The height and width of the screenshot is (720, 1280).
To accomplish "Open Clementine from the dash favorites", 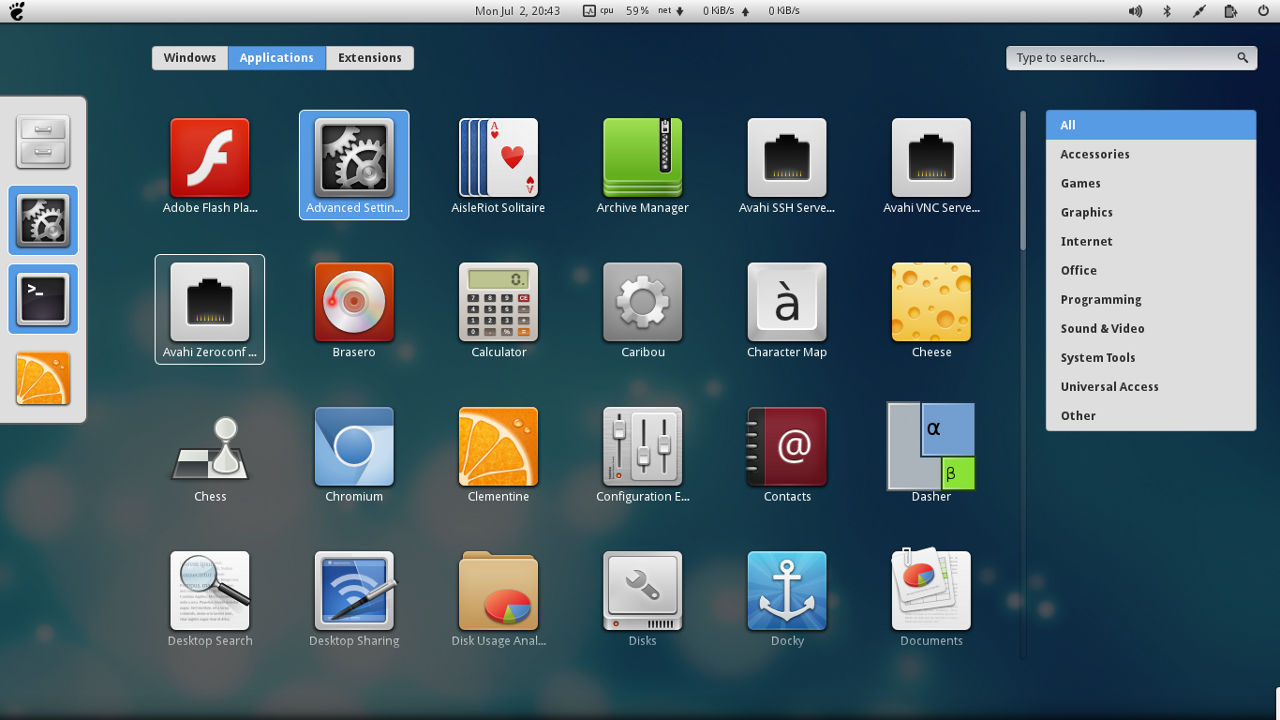I will (43, 378).
